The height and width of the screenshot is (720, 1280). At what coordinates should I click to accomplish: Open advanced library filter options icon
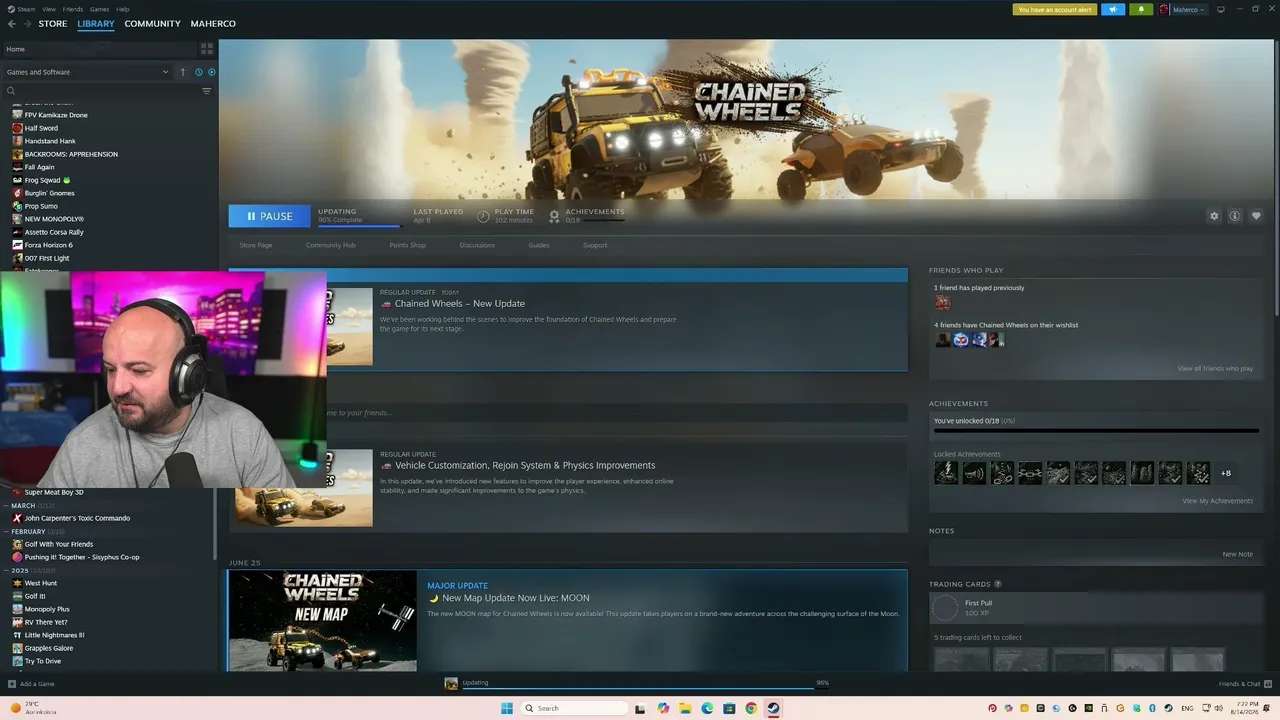click(207, 91)
